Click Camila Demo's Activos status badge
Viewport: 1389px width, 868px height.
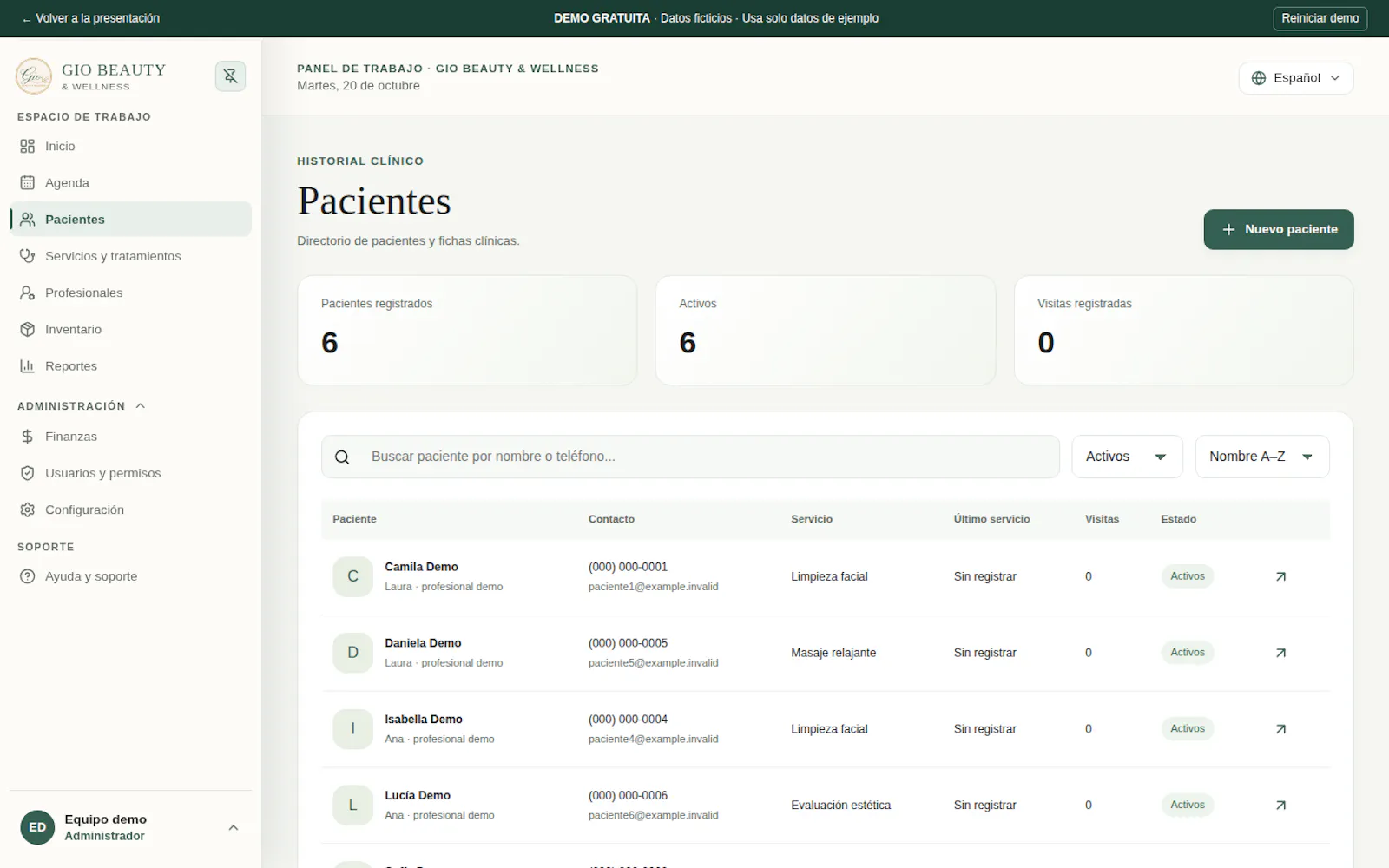click(1188, 576)
